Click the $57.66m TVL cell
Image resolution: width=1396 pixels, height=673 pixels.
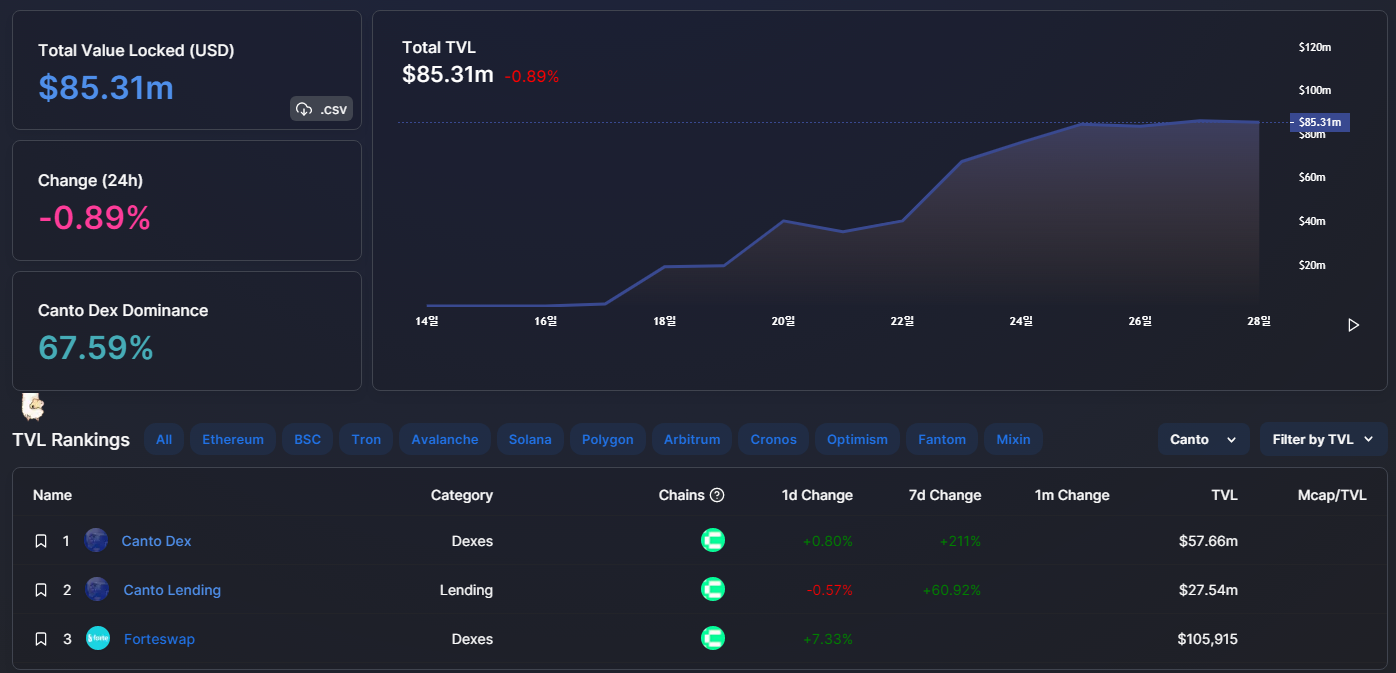[1208, 541]
